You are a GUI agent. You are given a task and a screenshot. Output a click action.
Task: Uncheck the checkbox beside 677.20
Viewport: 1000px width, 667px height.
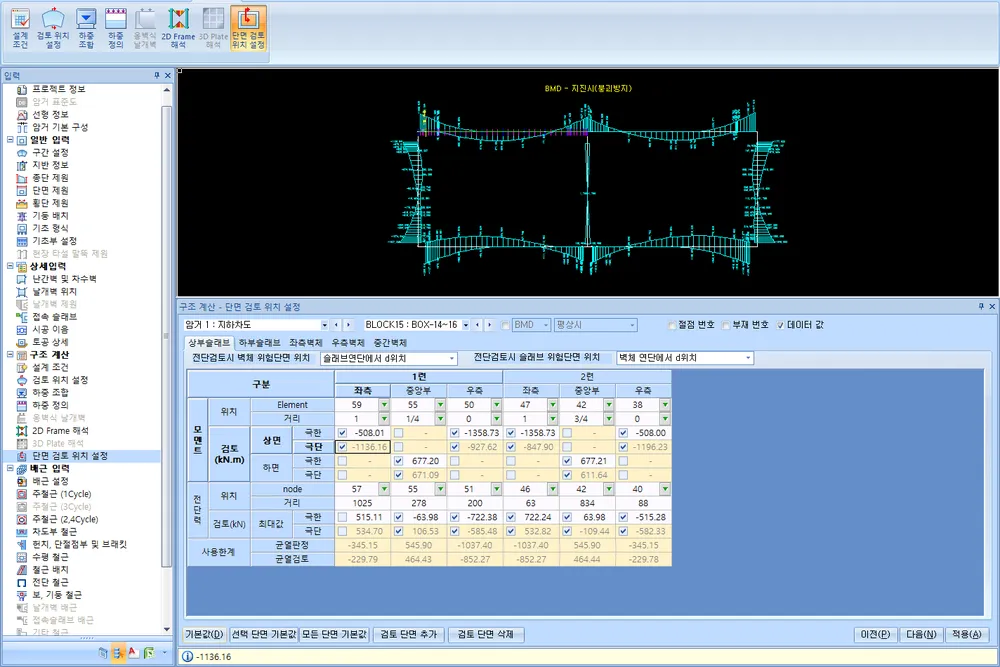[399, 461]
